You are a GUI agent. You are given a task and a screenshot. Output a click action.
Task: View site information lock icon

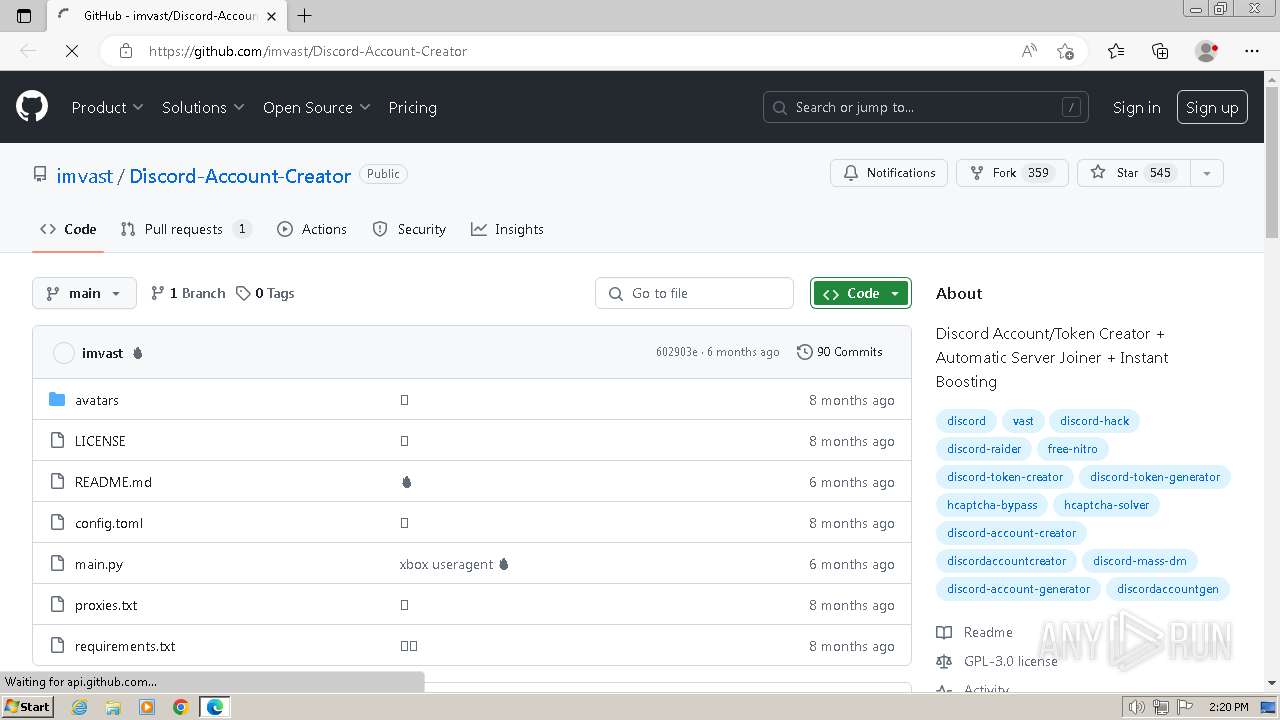tap(126, 51)
